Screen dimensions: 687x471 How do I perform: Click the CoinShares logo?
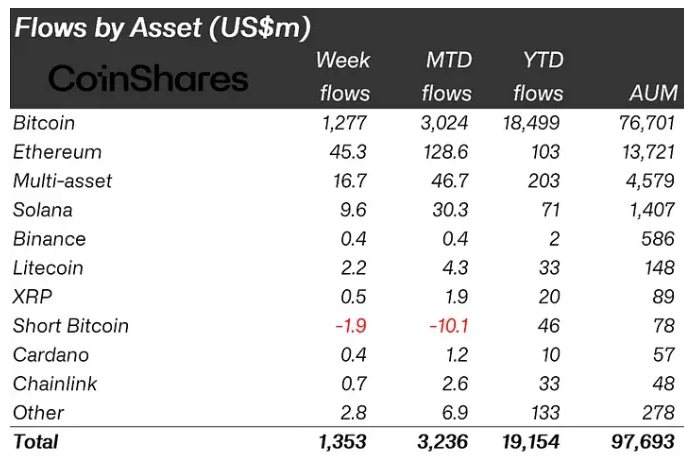[146, 79]
